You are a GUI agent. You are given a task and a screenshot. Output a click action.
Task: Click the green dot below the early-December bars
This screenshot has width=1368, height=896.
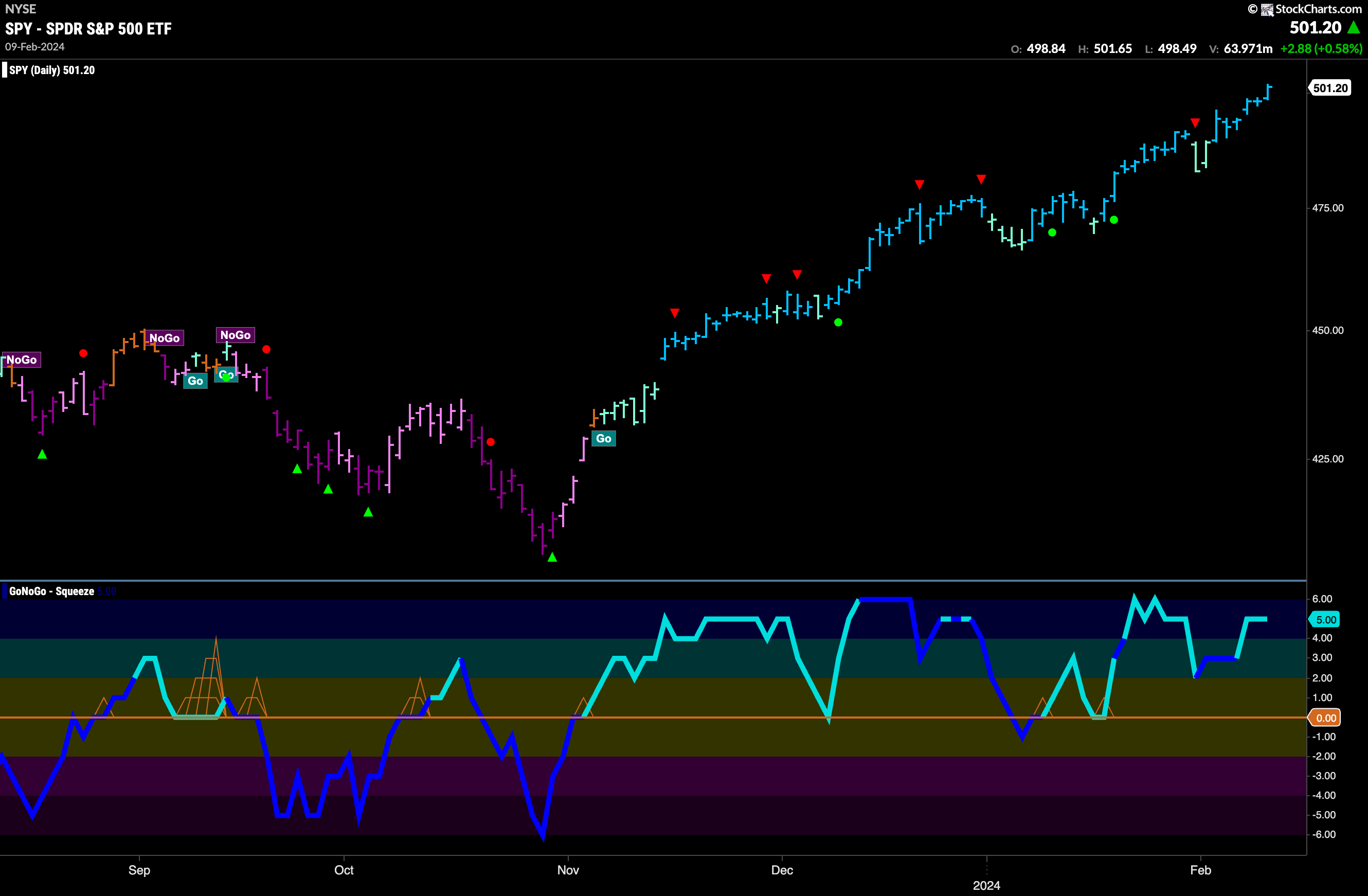[x=838, y=322]
